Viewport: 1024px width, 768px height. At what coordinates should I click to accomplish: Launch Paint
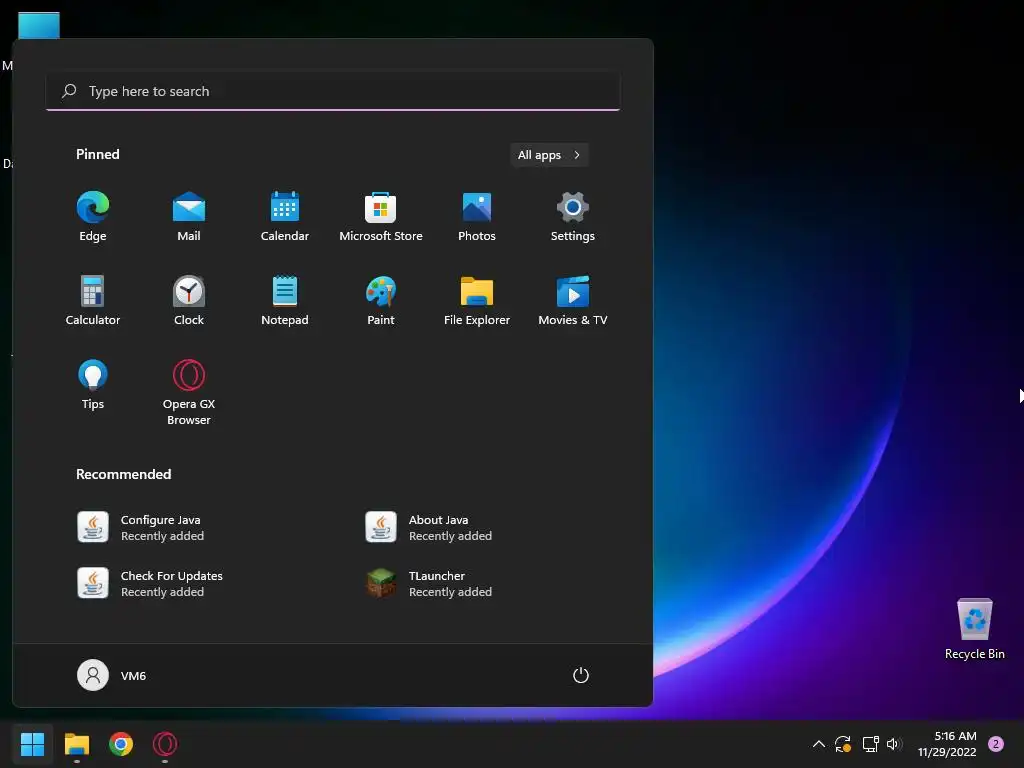pyautogui.click(x=381, y=300)
